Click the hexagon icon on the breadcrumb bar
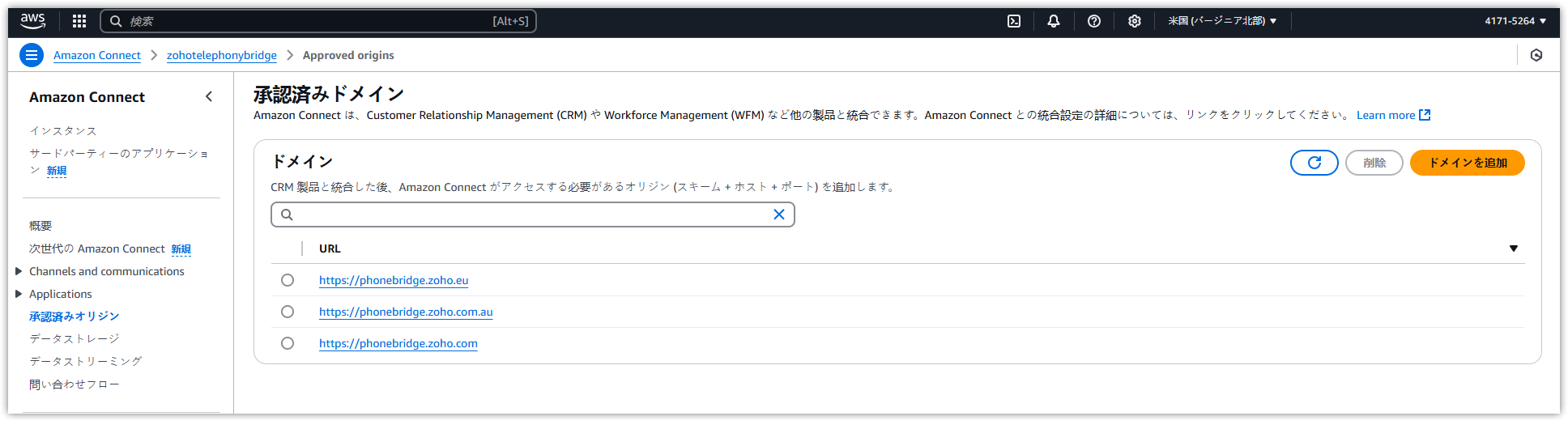This screenshot has height=446, width=1568. (x=1536, y=55)
